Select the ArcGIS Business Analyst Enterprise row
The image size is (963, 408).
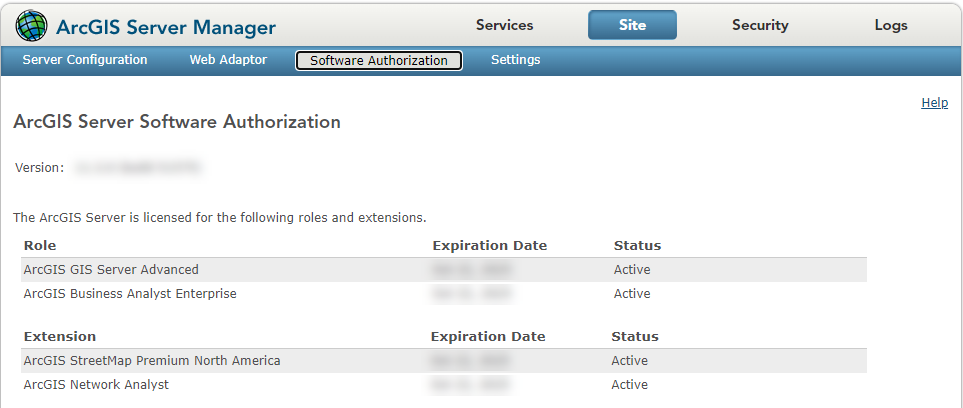[443, 294]
